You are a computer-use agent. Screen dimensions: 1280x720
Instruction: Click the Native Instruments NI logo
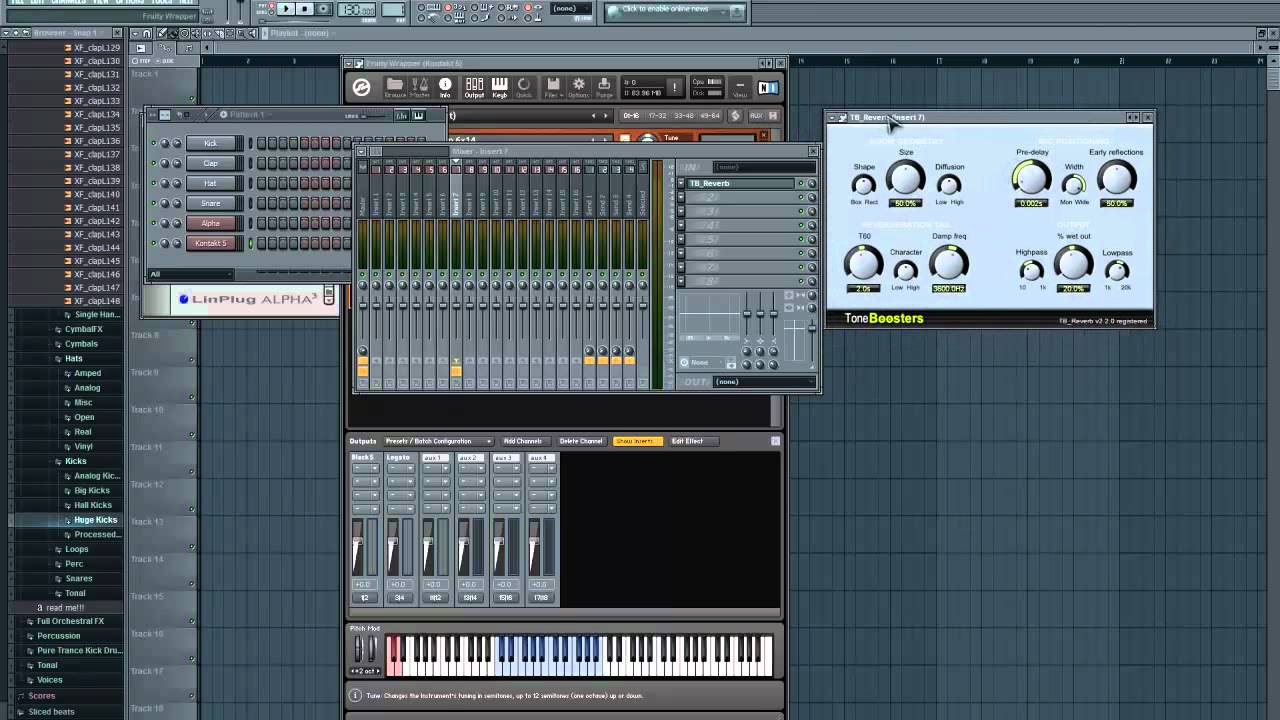coord(768,88)
